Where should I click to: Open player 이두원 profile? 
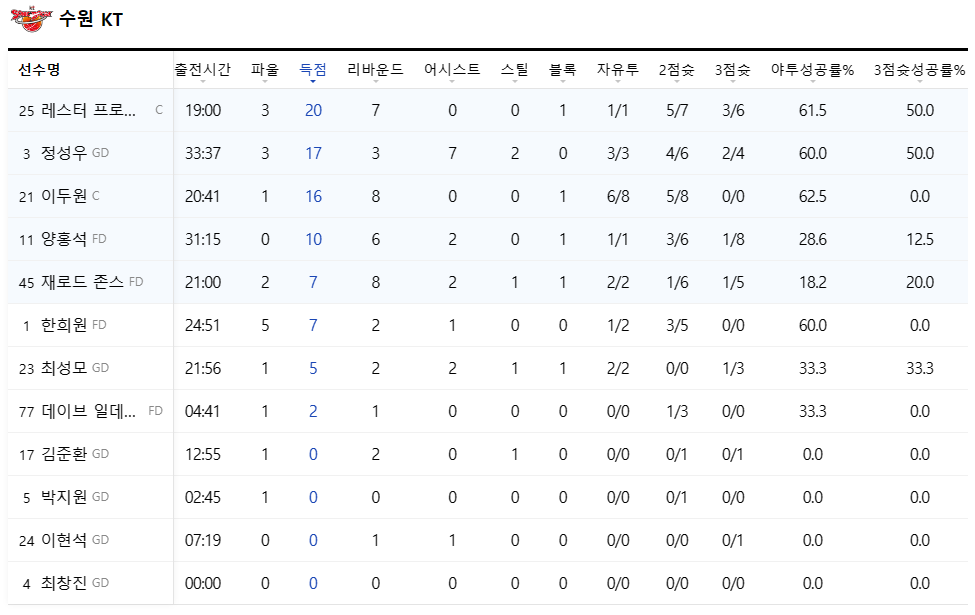[64, 196]
